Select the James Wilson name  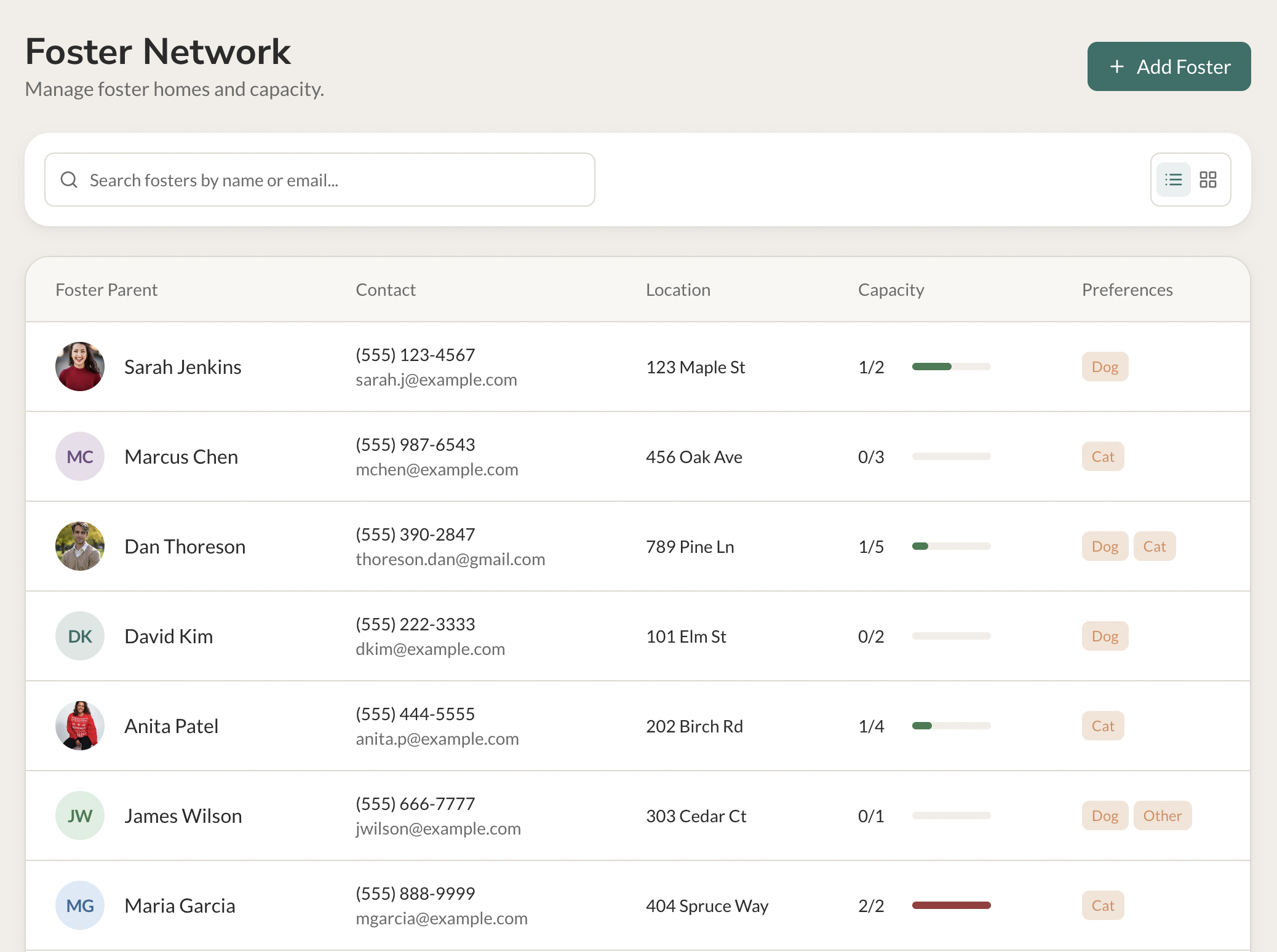point(183,816)
